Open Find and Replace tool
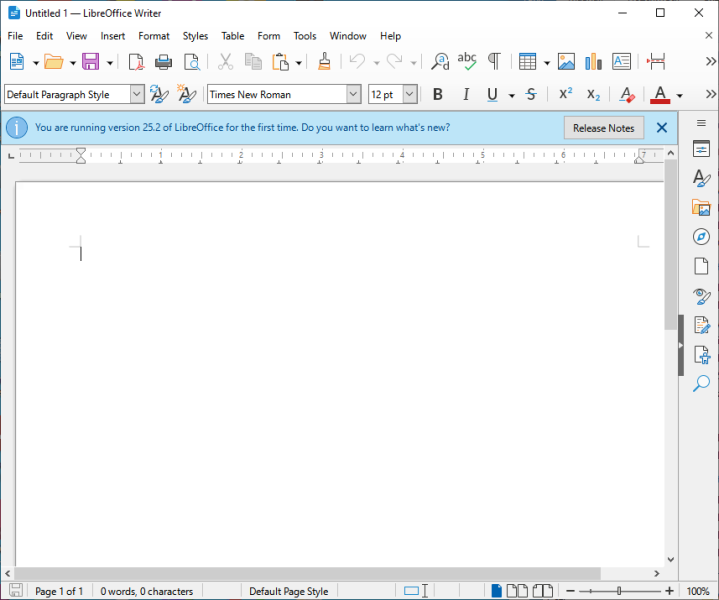719x600 pixels. [x=440, y=62]
